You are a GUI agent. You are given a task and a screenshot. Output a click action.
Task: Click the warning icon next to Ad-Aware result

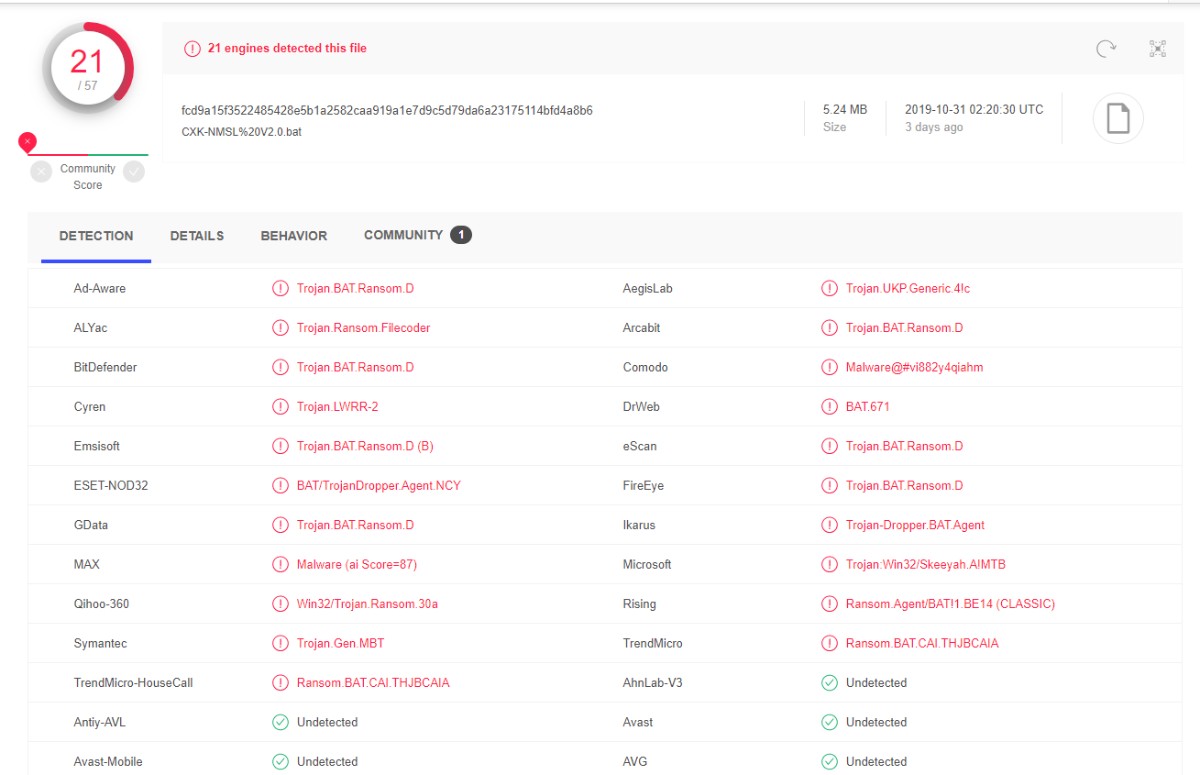(x=280, y=289)
